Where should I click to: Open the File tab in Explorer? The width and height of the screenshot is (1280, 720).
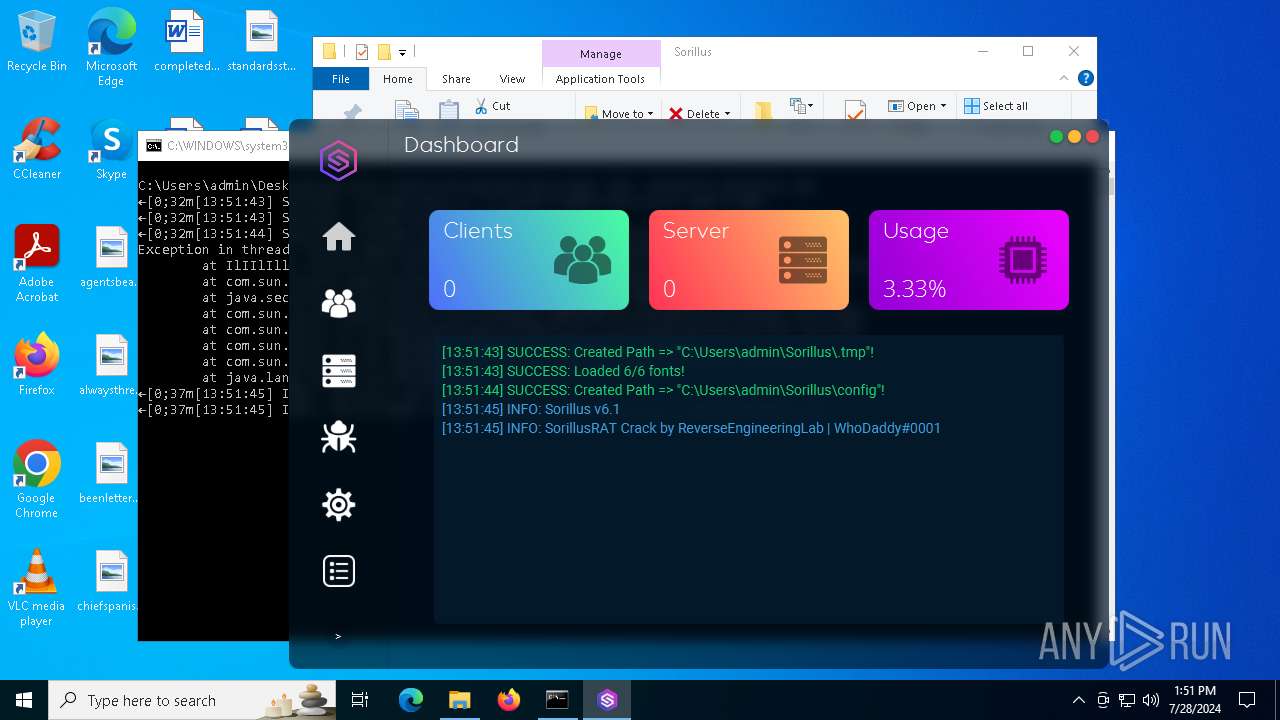pyautogui.click(x=341, y=79)
